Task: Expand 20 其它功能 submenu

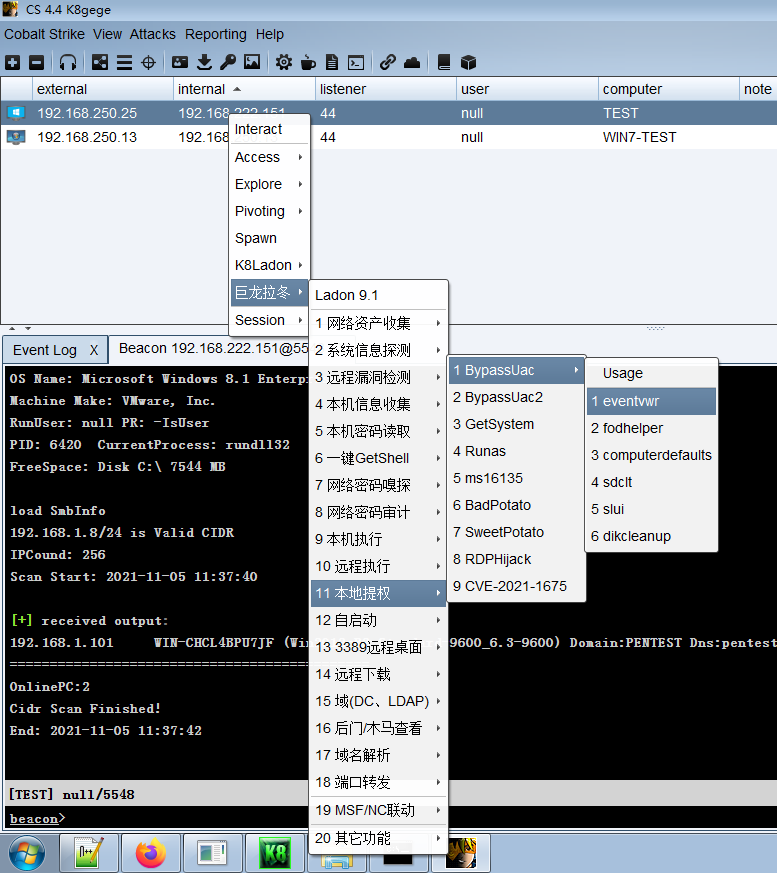Action: pos(378,838)
